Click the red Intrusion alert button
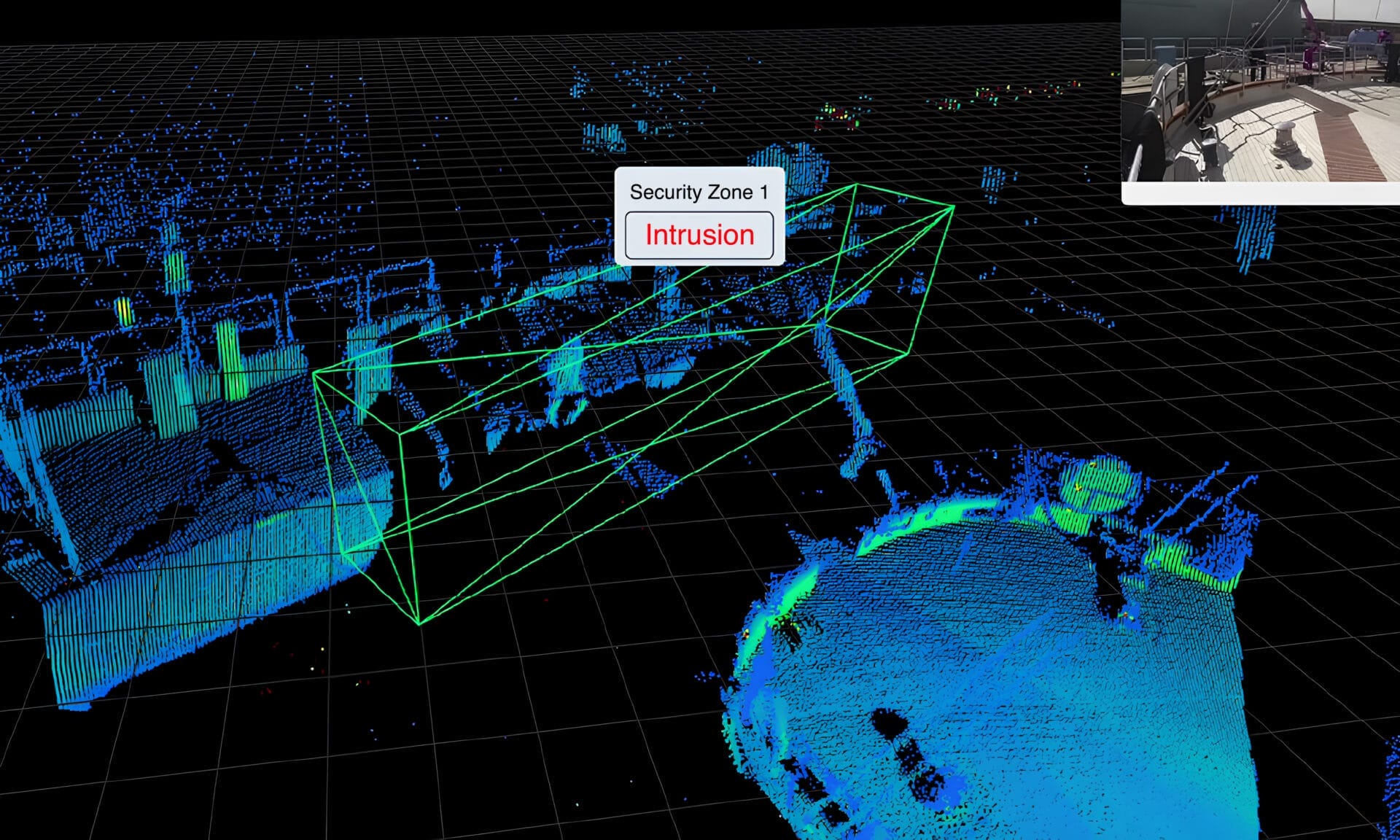 coord(699,235)
